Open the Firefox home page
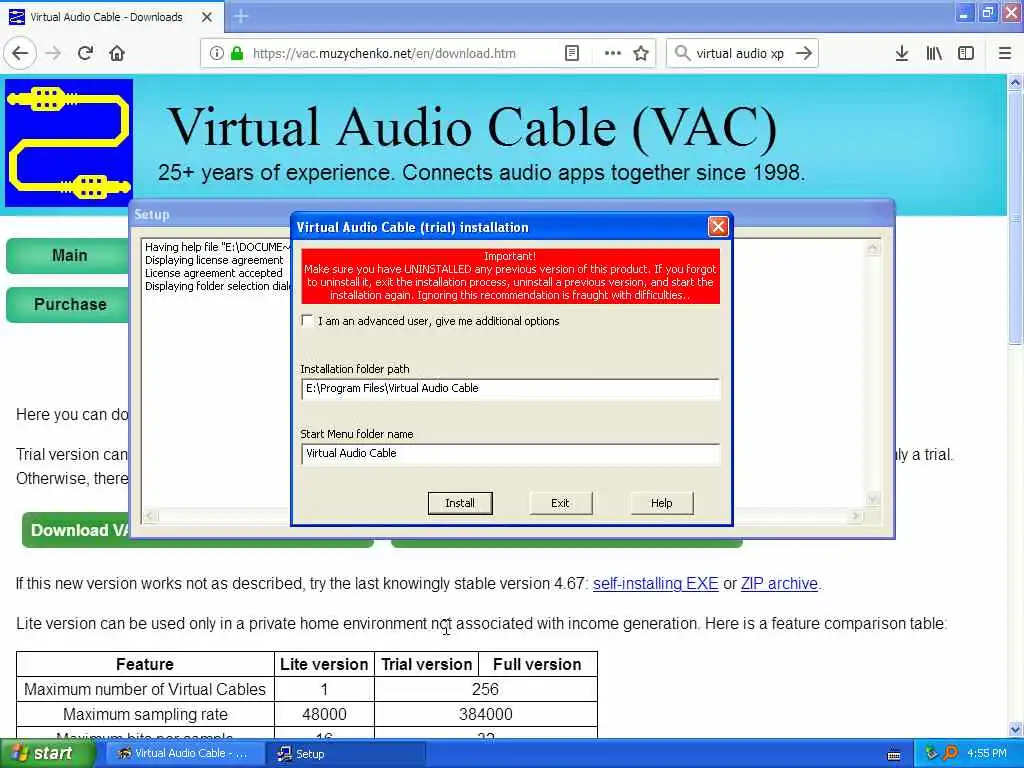The height and width of the screenshot is (768, 1024). (117, 53)
